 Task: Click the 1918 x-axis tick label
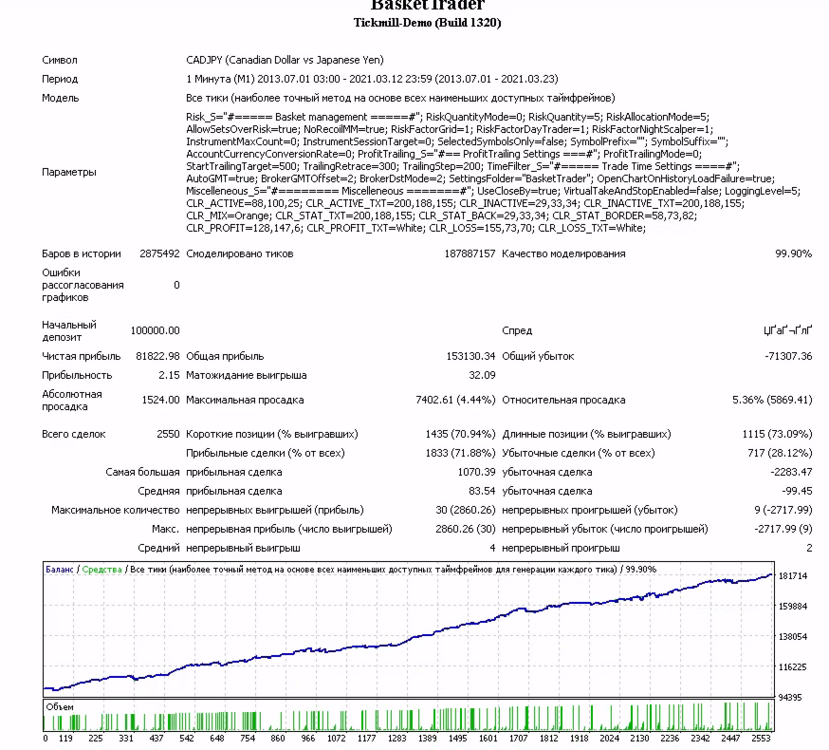click(x=579, y=739)
